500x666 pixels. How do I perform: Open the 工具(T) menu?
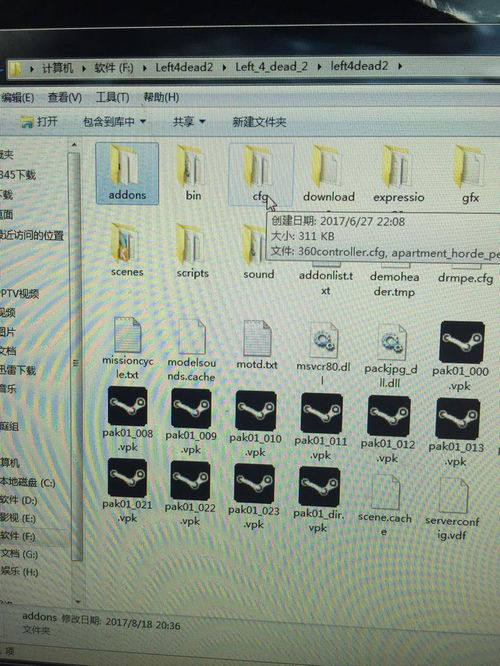(112, 97)
